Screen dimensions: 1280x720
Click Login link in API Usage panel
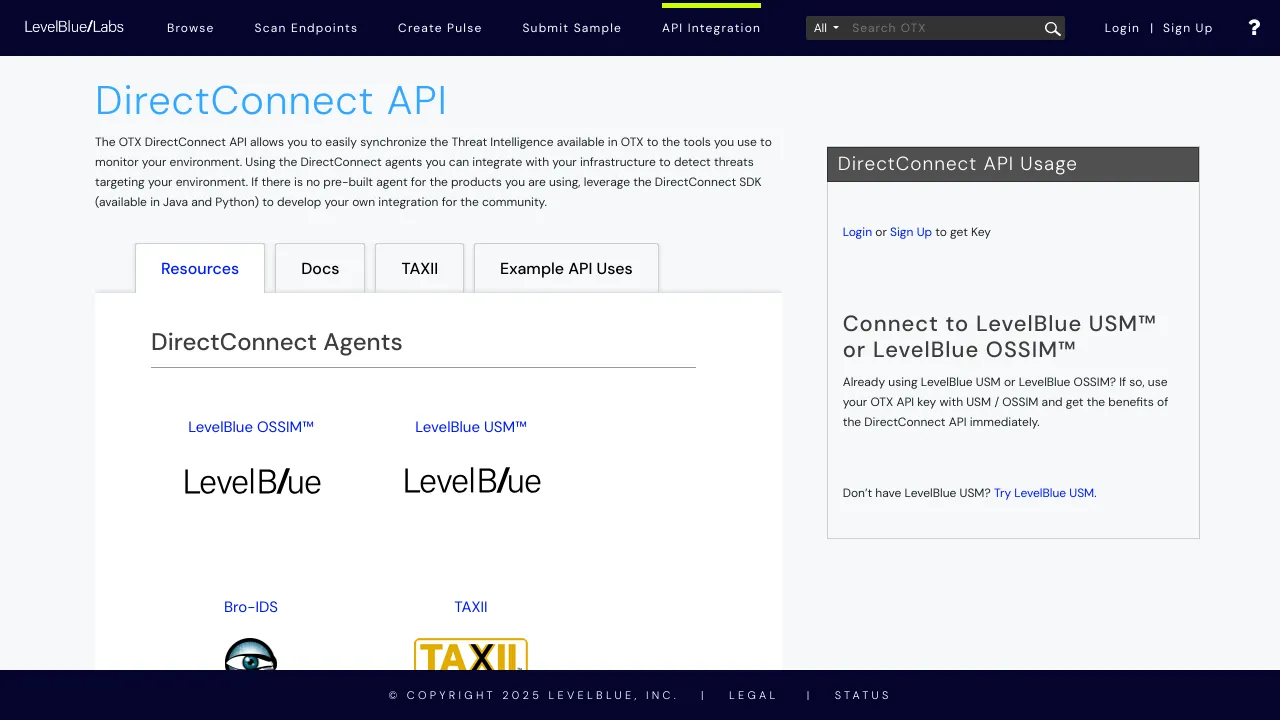pos(857,232)
